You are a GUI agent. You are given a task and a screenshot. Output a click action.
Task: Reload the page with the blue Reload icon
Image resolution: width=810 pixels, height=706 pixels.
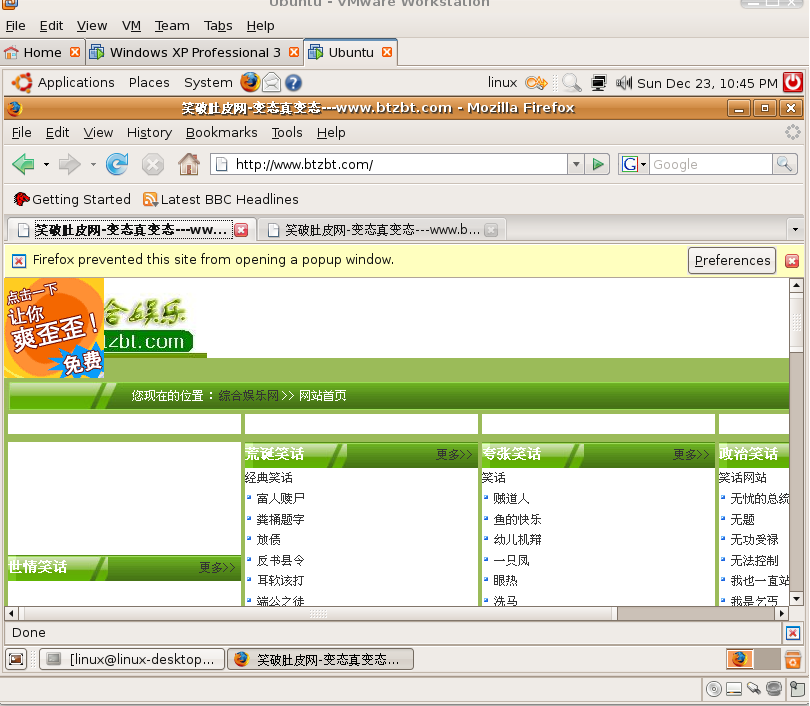pyautogui.click(x=117, y=165)
